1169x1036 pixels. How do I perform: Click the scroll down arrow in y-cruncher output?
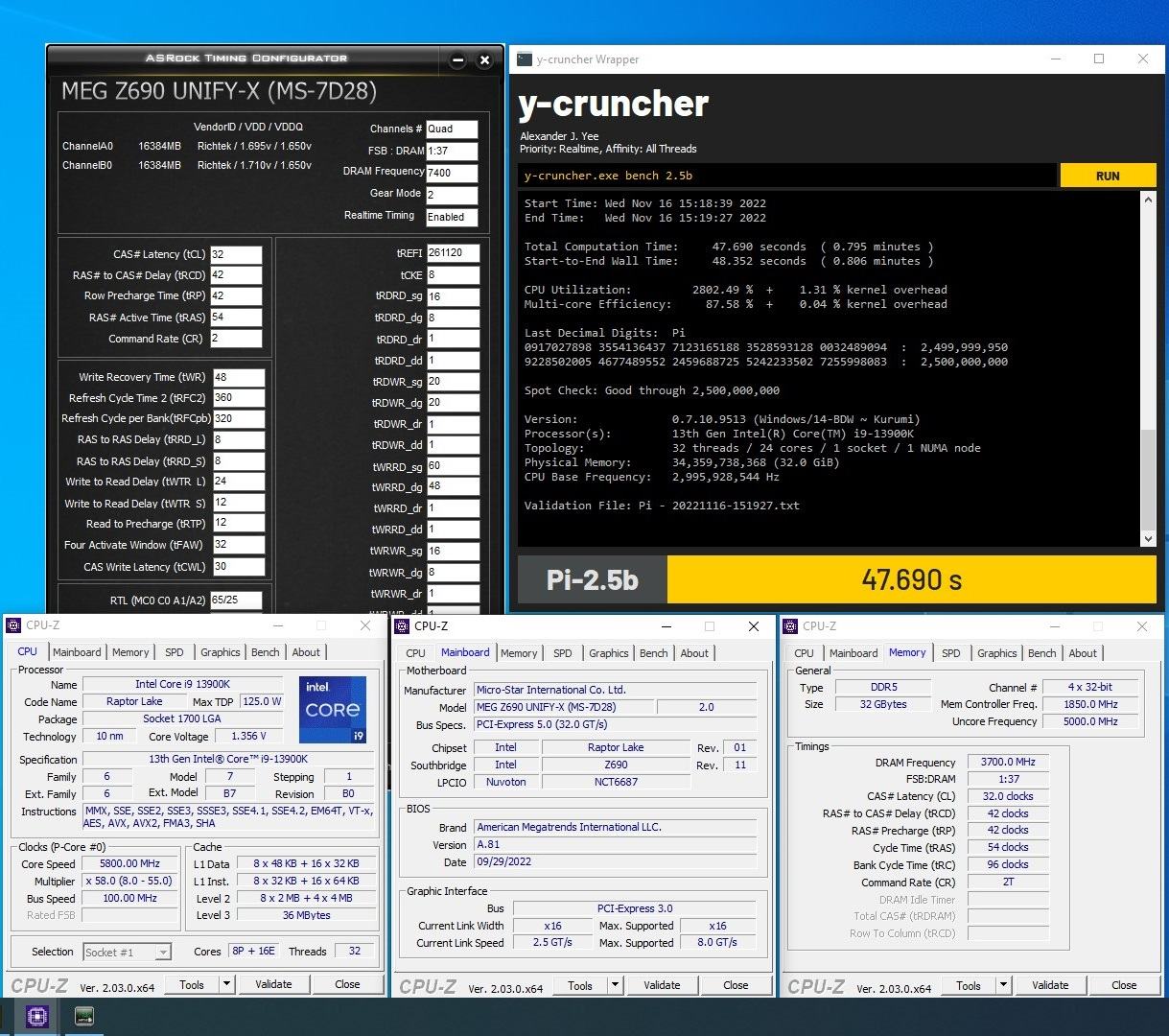(x=1148, y=539)
